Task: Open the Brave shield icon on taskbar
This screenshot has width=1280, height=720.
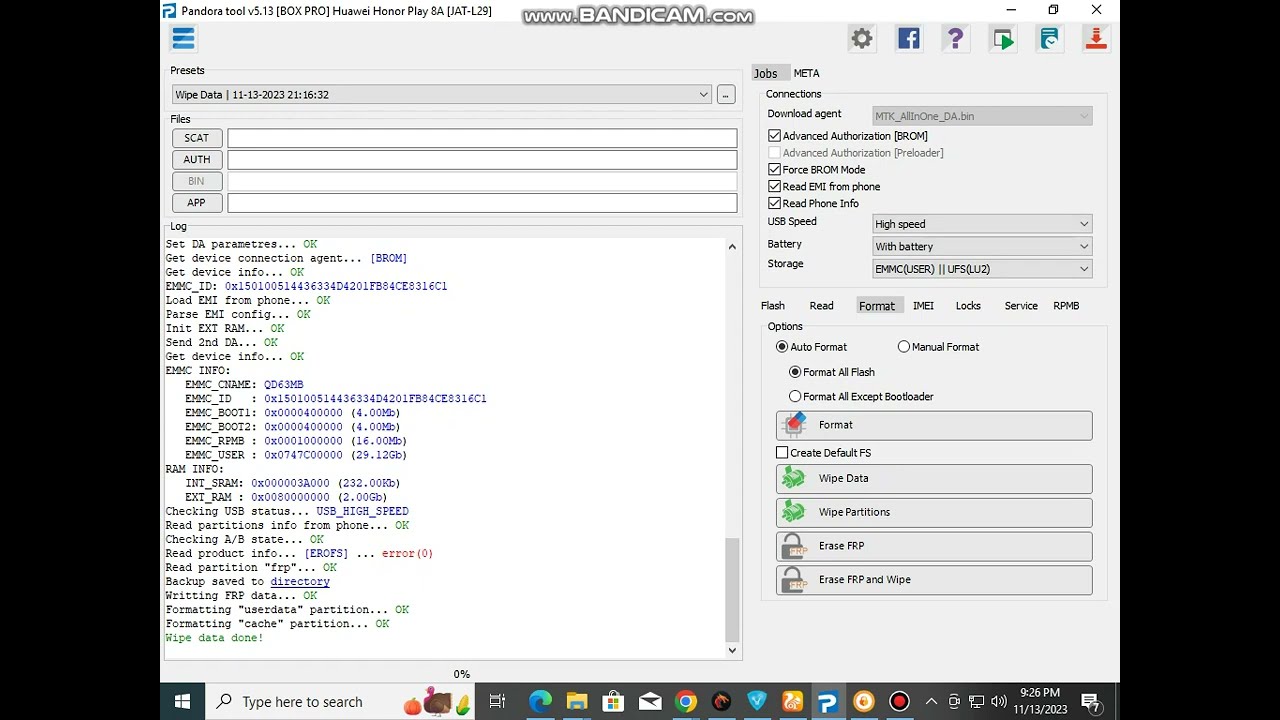Action: pos(757,702)
